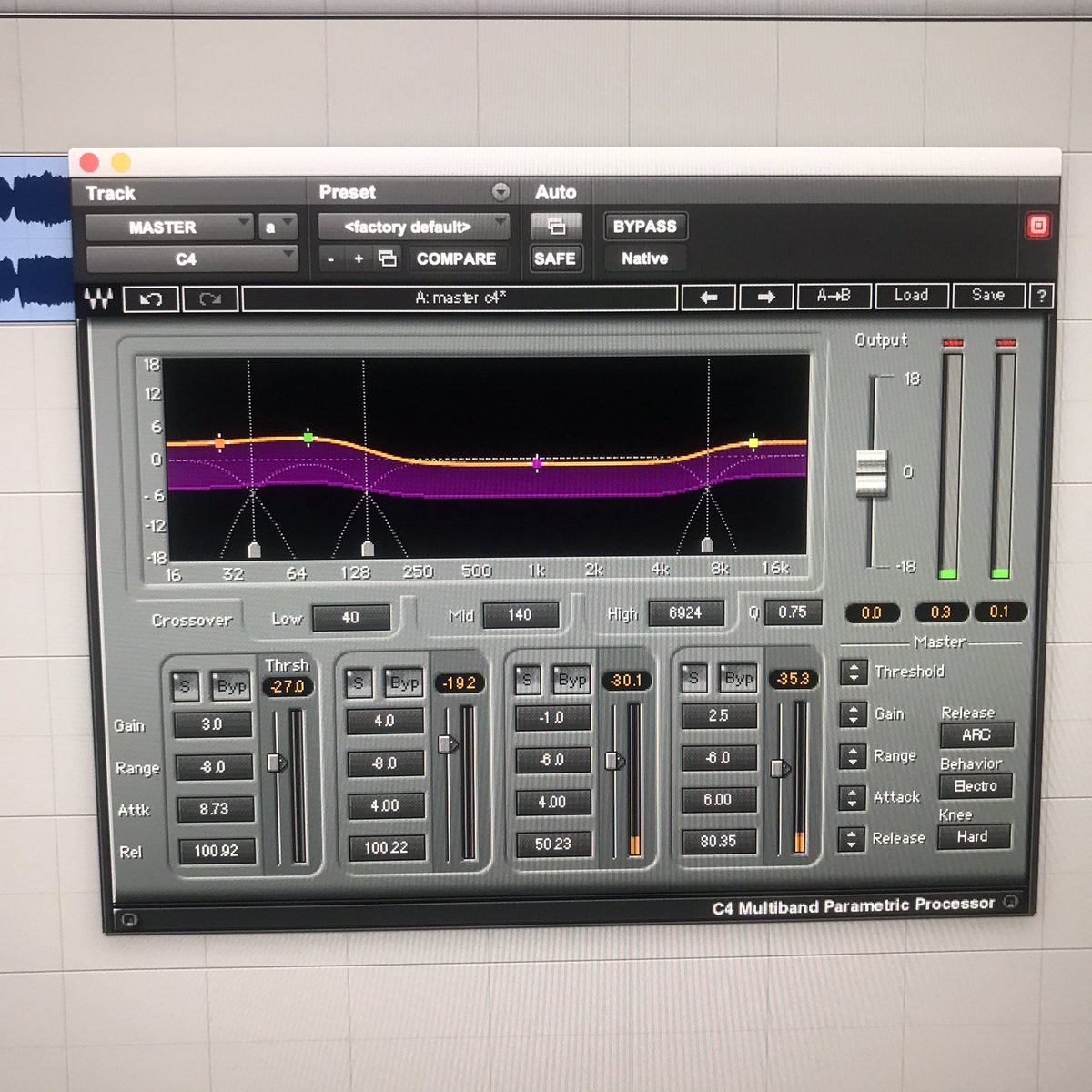
Task: Click the high band release 80.35 field
Action: click(718, 842)
